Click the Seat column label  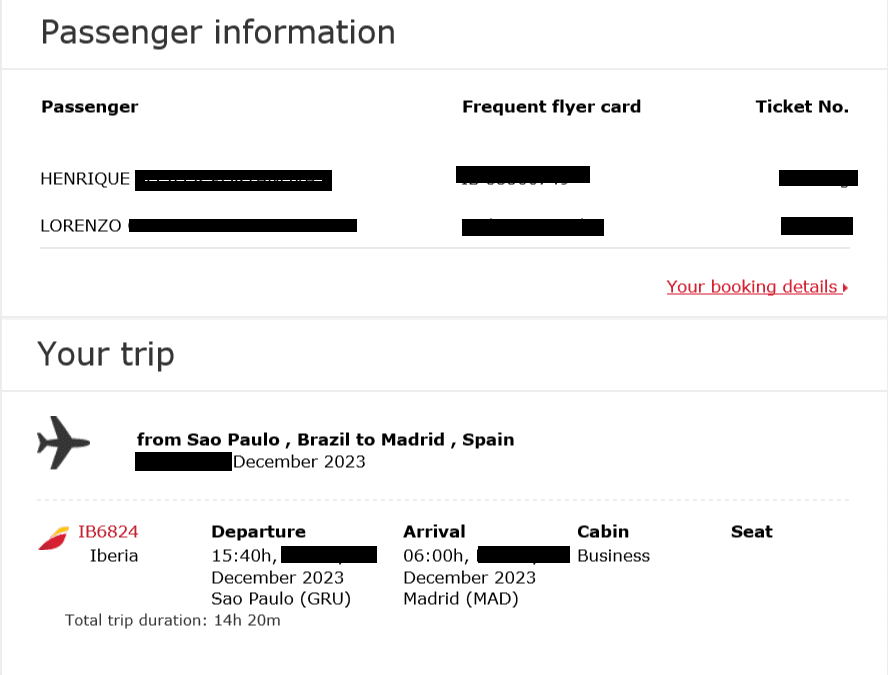[752, 532]
